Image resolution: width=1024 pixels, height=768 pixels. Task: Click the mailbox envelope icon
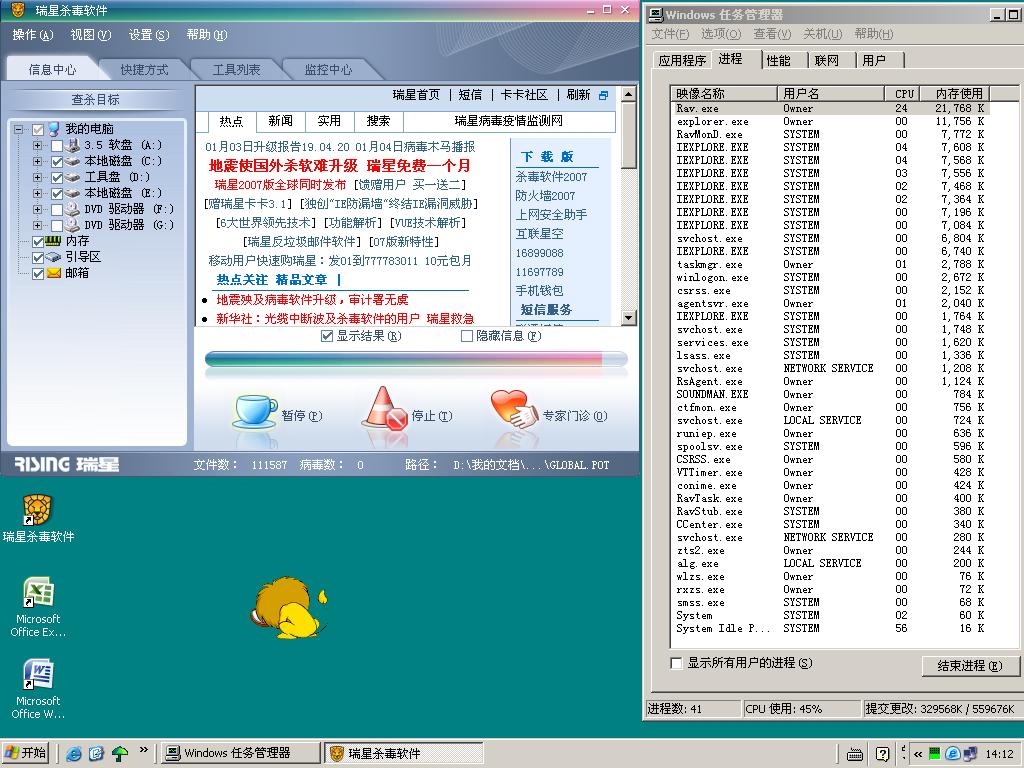click(x=54, y=273)
